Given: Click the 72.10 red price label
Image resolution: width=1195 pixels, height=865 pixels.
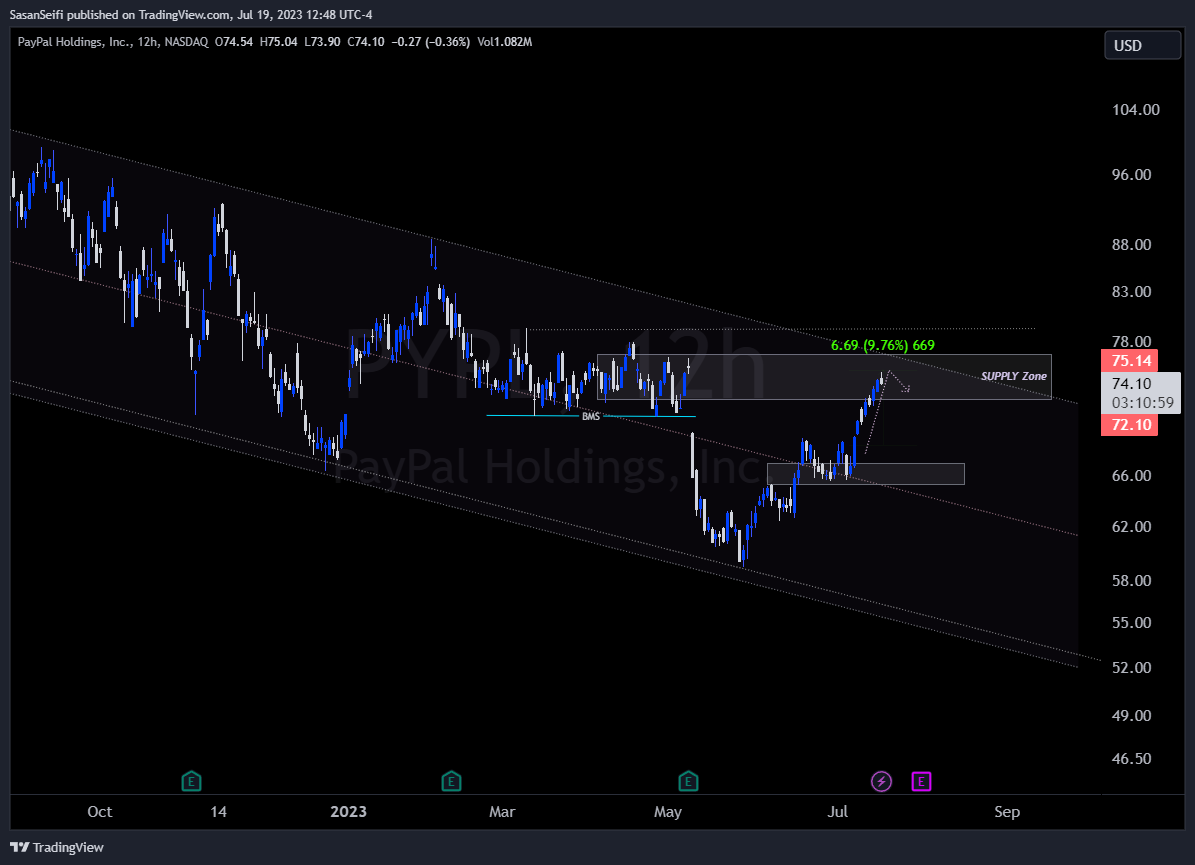Looking at the screenshot, I should click(x=1130, y=424).
